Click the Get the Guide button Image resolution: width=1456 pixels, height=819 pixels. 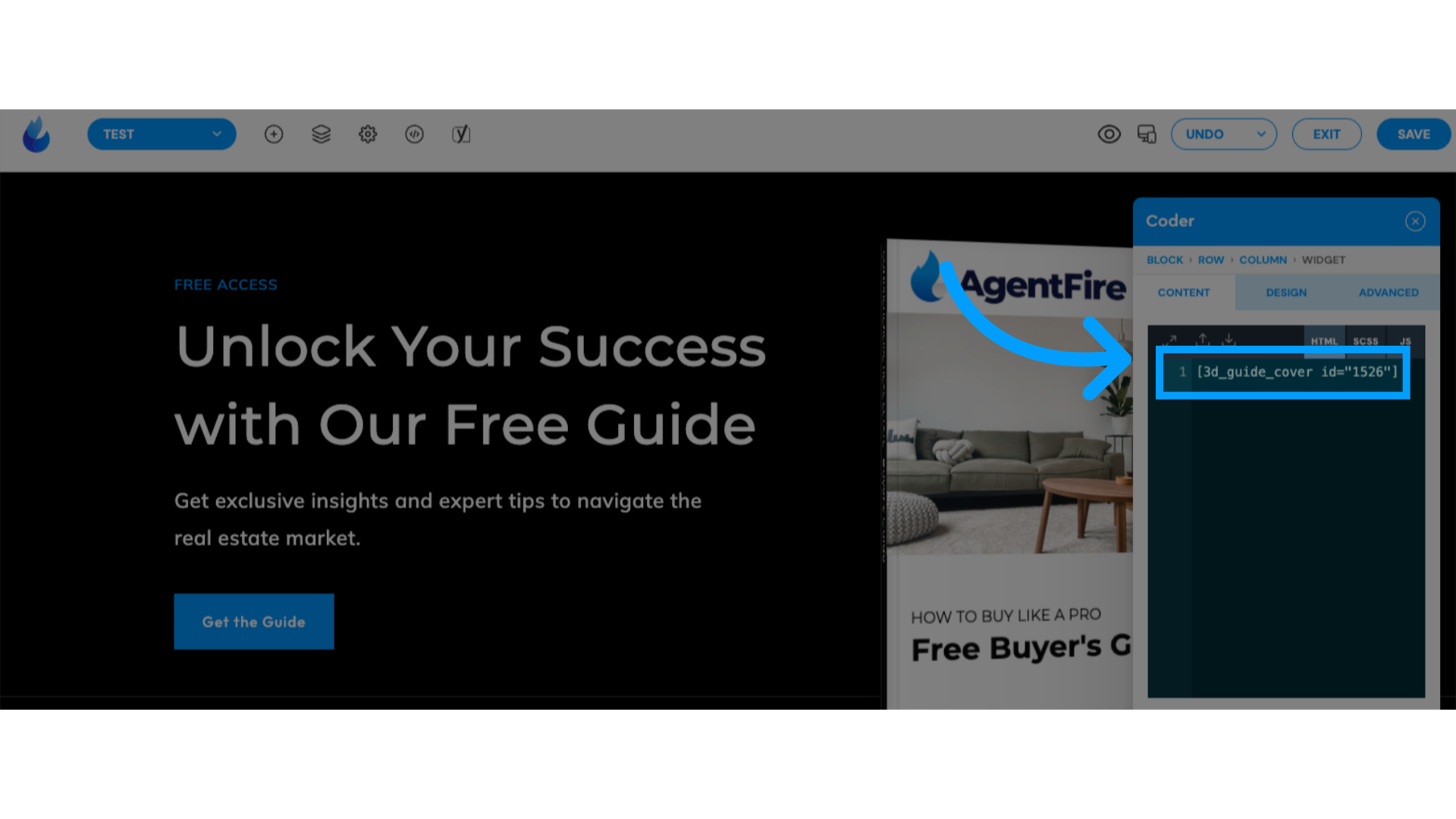tap(253, 621)
